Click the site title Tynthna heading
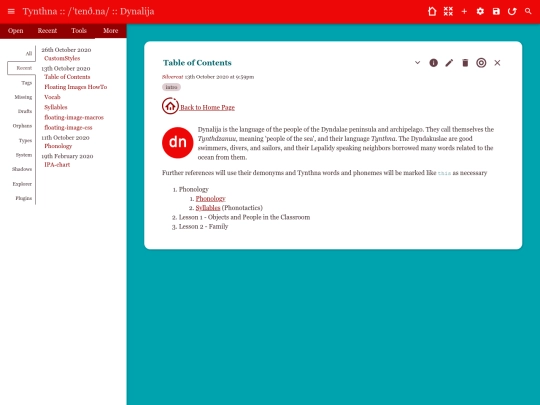Image resolution: width=540 pixels, height=405 pixels. click(89, 11)
